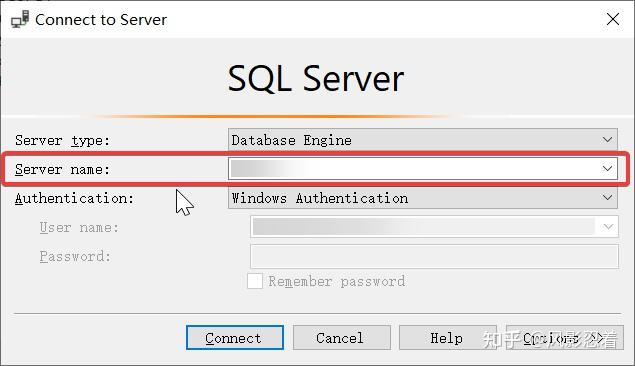Click the User name field
Image resolution: width=635 pixels, height=366 pixels.
[x=423, y=227]
